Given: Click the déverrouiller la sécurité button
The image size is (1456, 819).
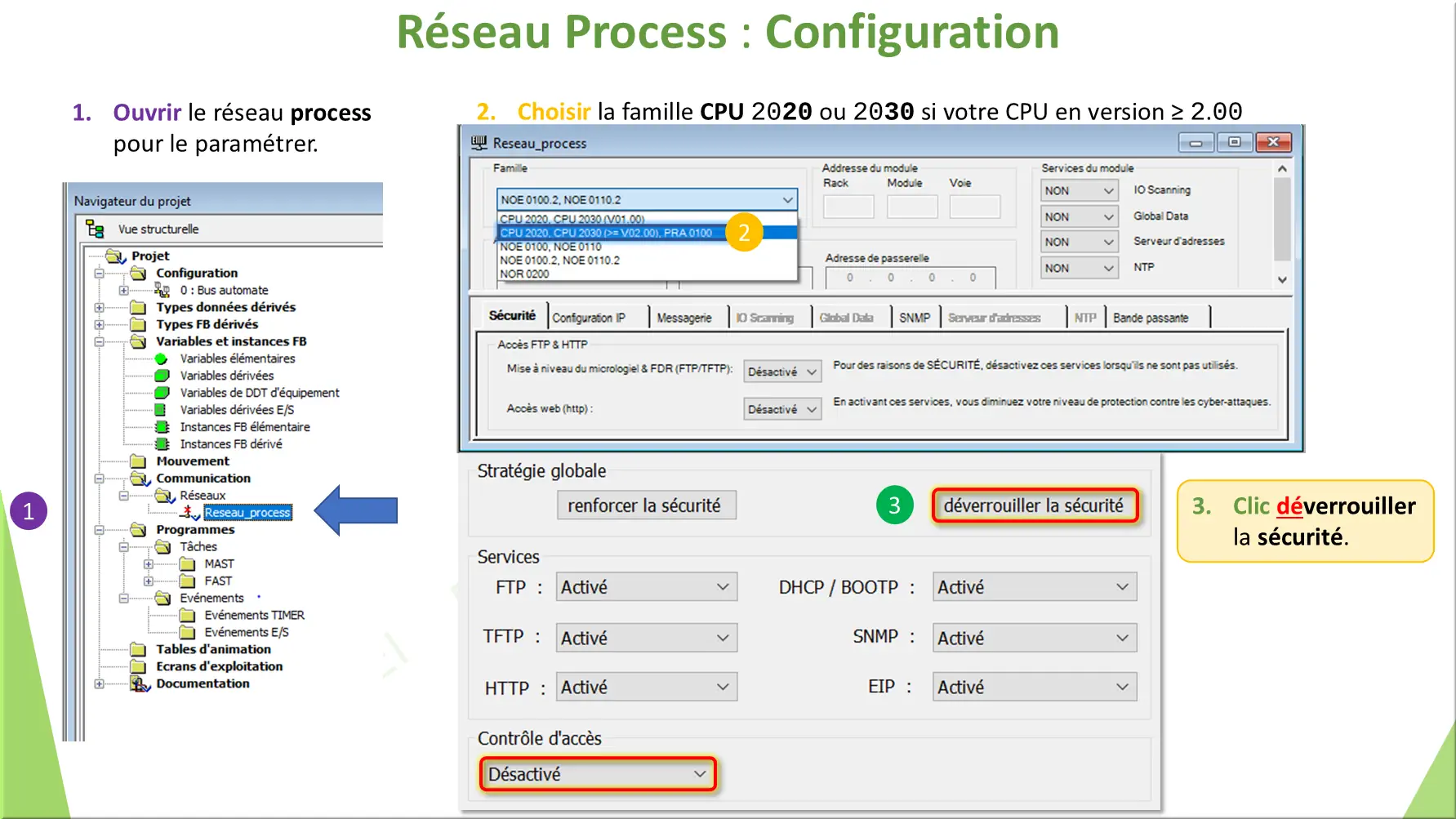Looking at the screenshot, I should (x=1033, y=505).
